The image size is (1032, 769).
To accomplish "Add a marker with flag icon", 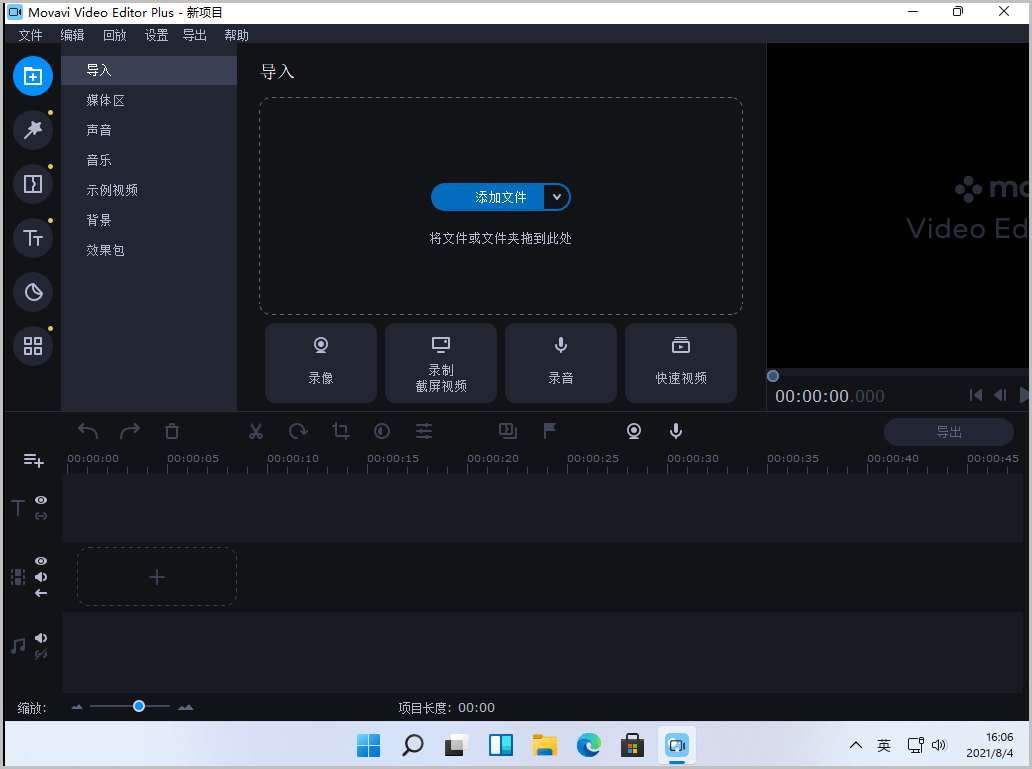I will coord(550,431).
